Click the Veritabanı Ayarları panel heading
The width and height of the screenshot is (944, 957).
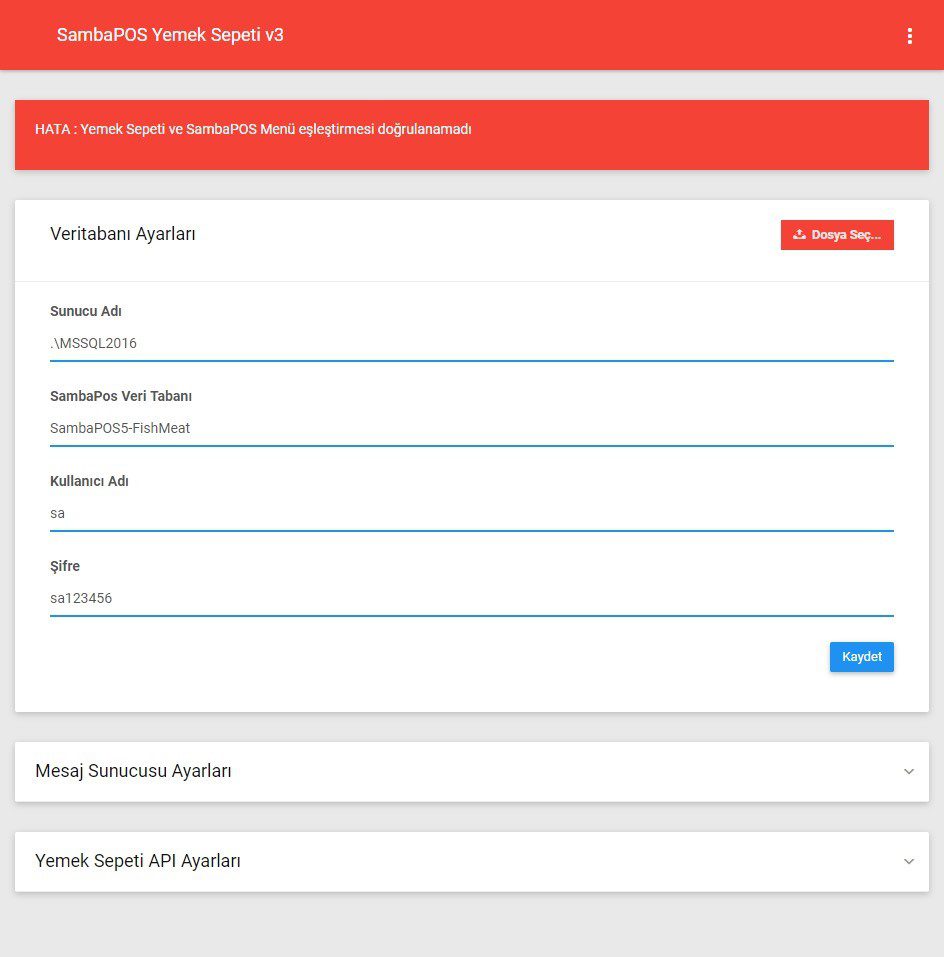(x=123, y=234)
